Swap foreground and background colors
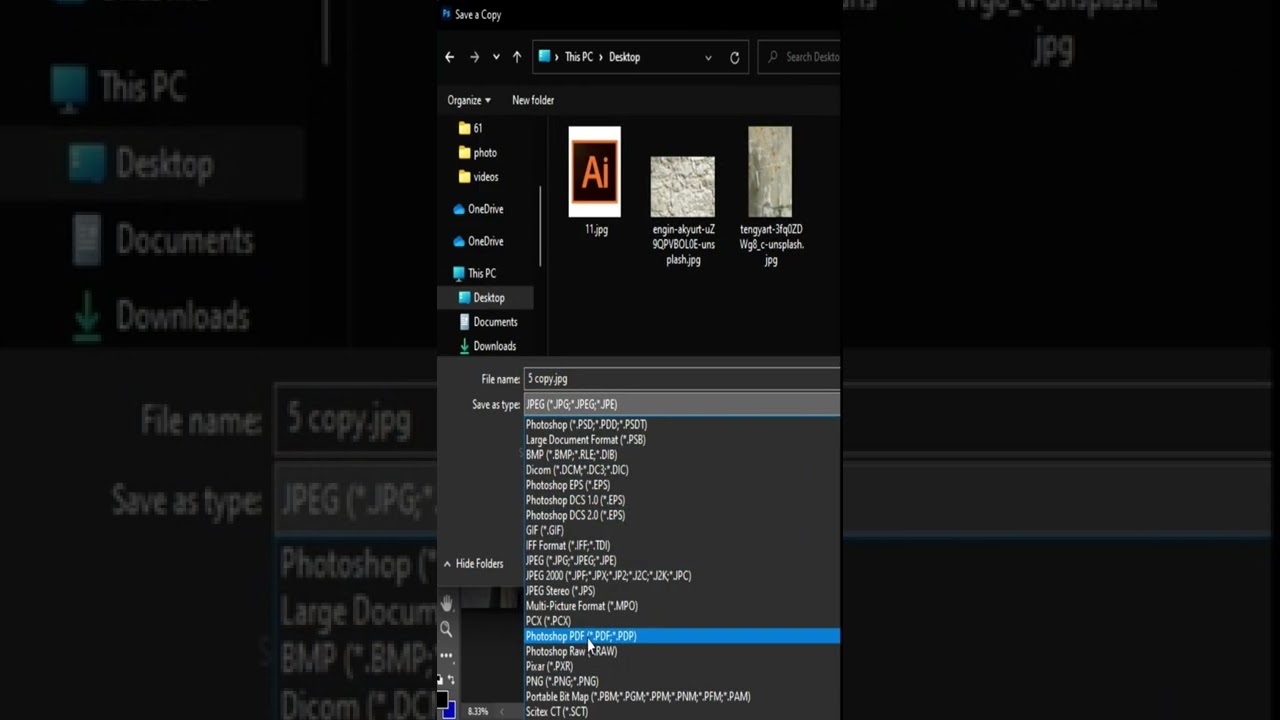 tap(452, 679)
